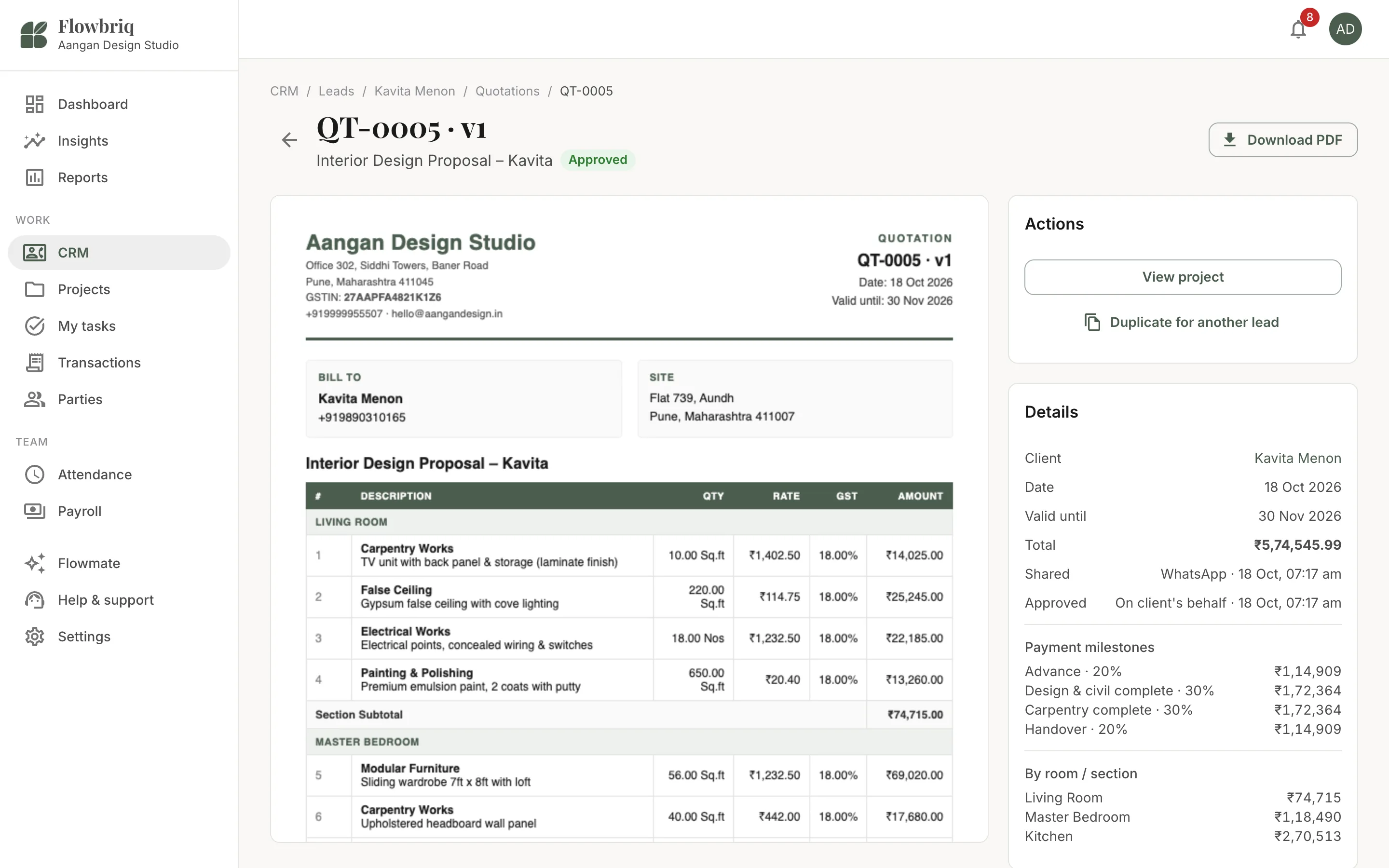Viewport: 1389px width, 868px height.
Task: Open the Transactions receipt icon
Action: click(34, 363)
